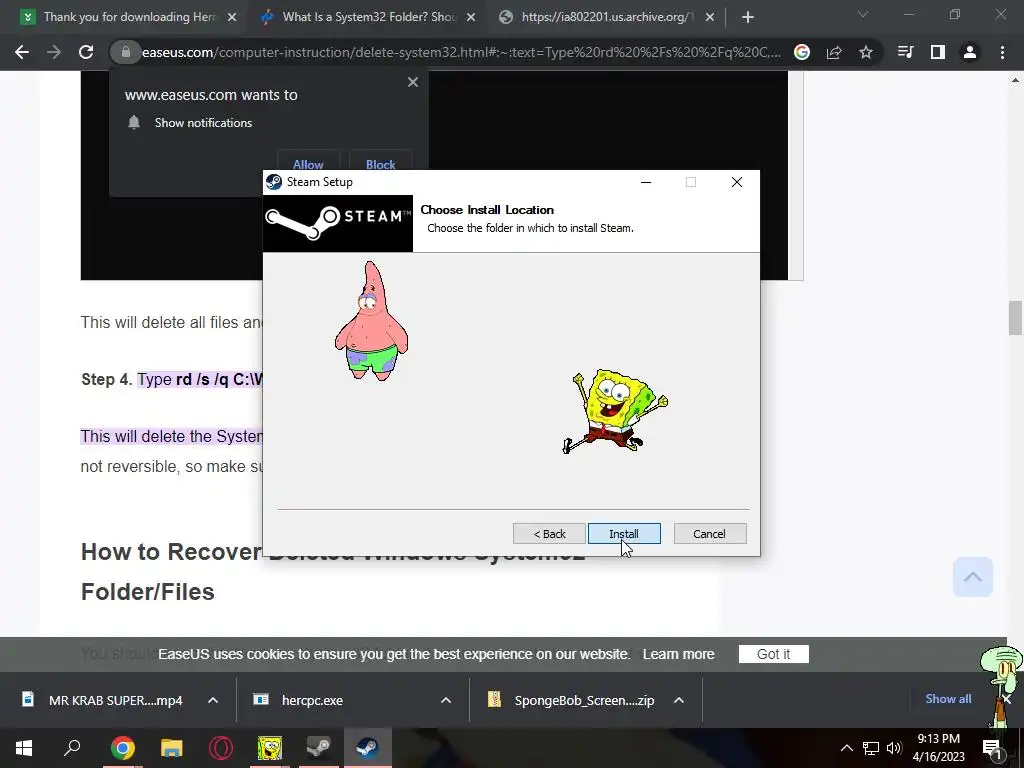Go back in Chrome
The height and width of the screenshot is (768, 1024).
click(x=22, y=52)
